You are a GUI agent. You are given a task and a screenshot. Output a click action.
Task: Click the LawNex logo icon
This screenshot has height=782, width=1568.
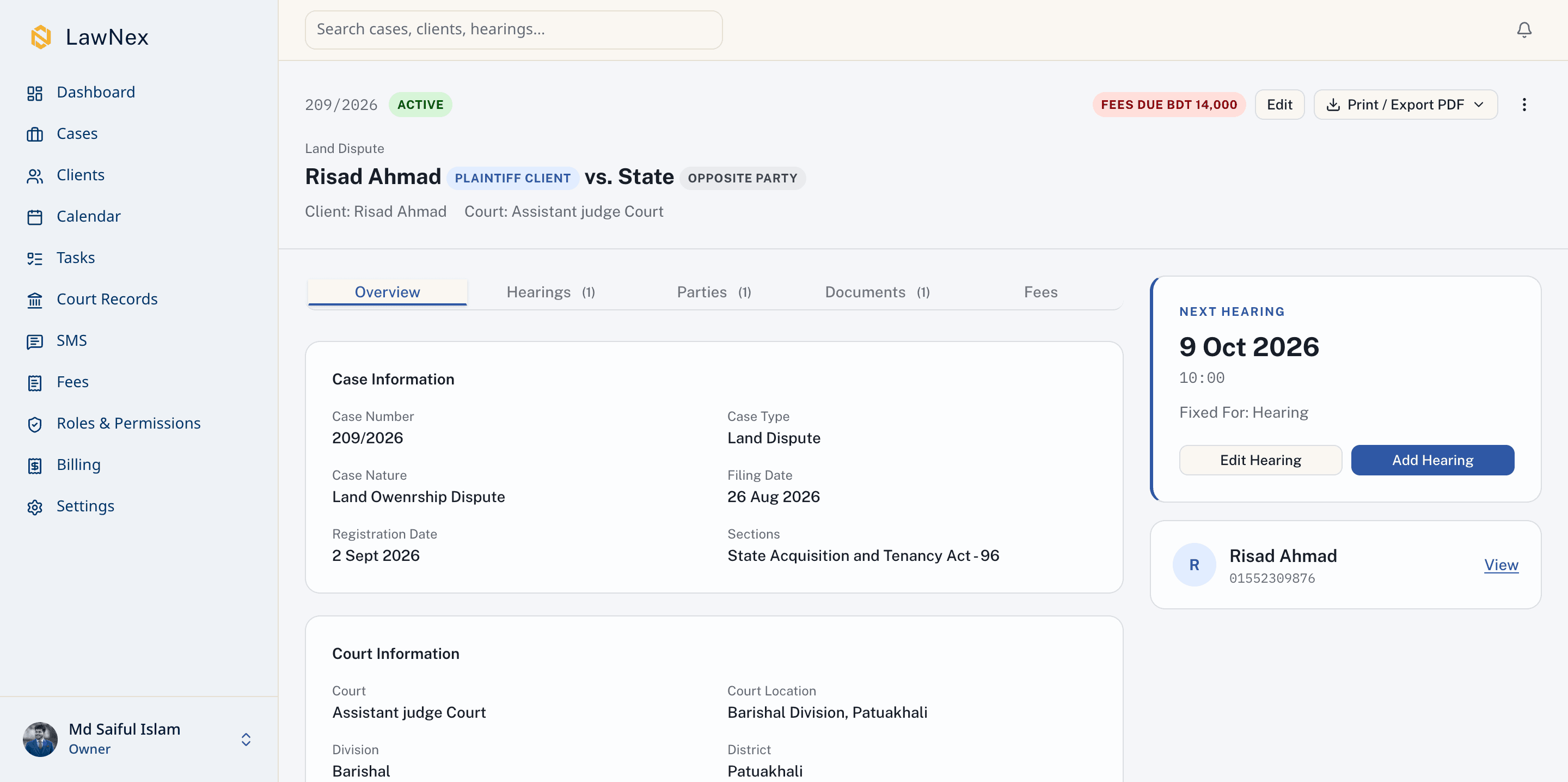41,37
